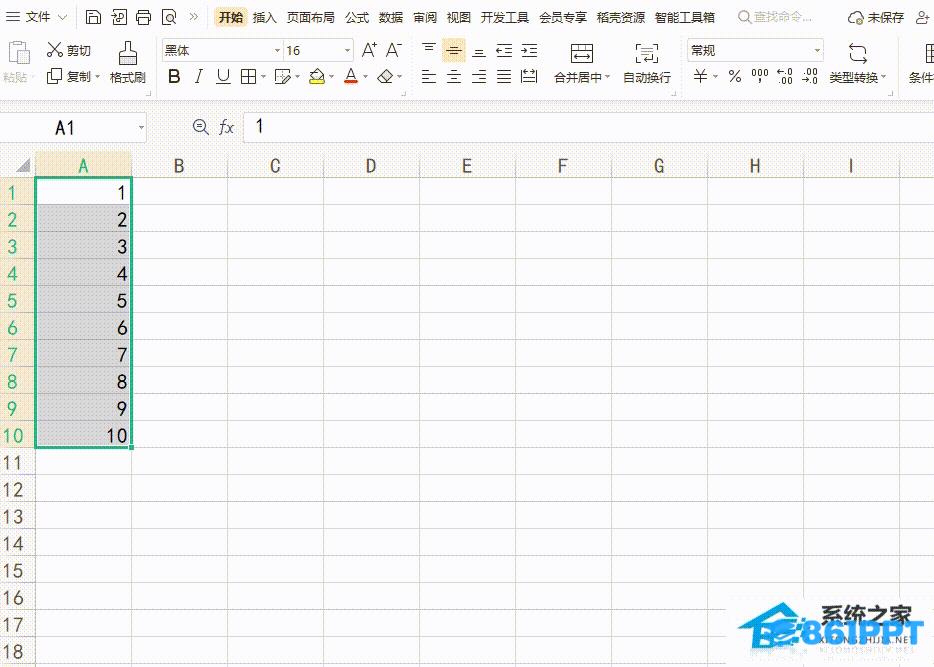Open the 智能工具箱 tab
This screenshot has width=934, height=667.
click(x=684, y=17)
